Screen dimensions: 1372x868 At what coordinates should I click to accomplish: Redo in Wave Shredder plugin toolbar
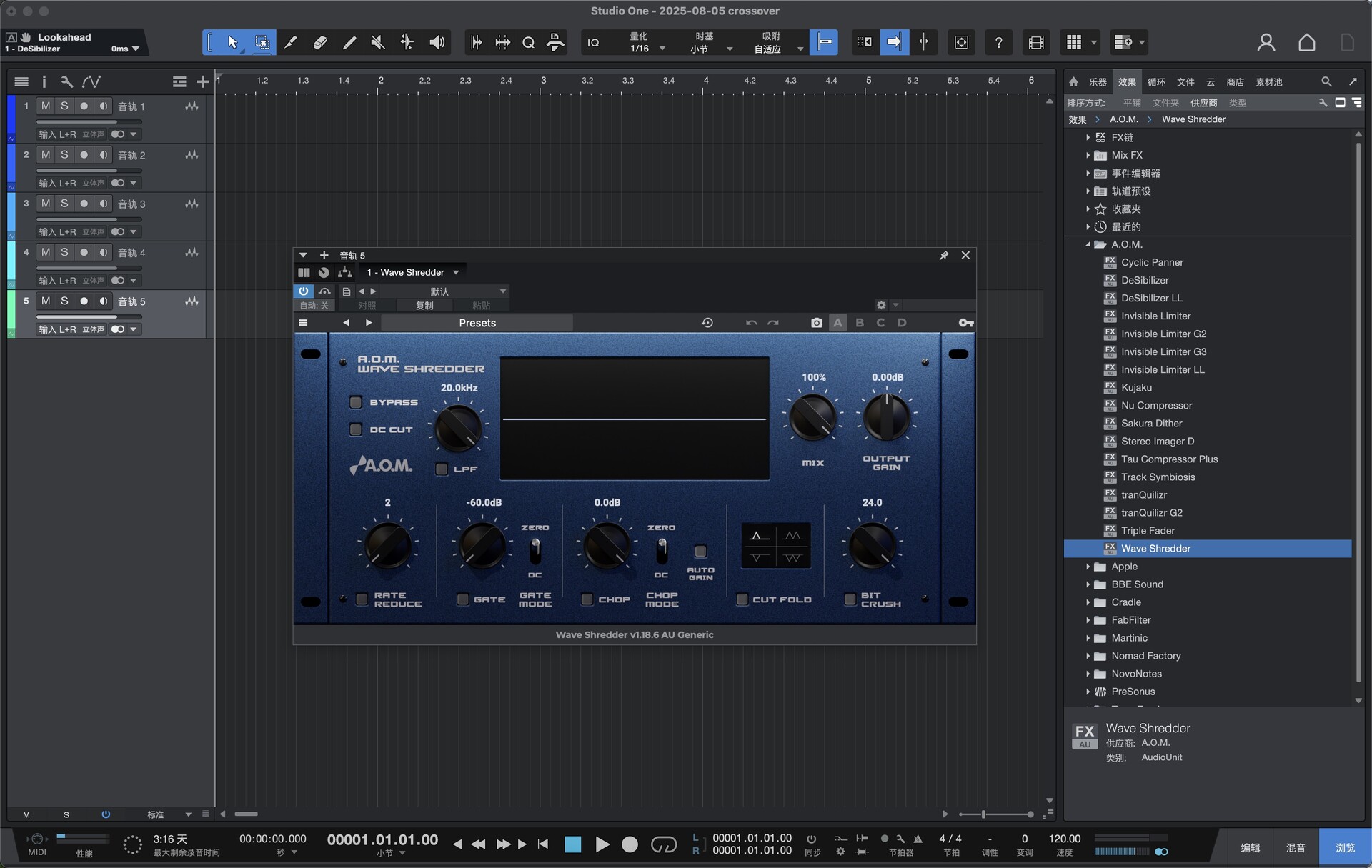click(x=773, y=323)
